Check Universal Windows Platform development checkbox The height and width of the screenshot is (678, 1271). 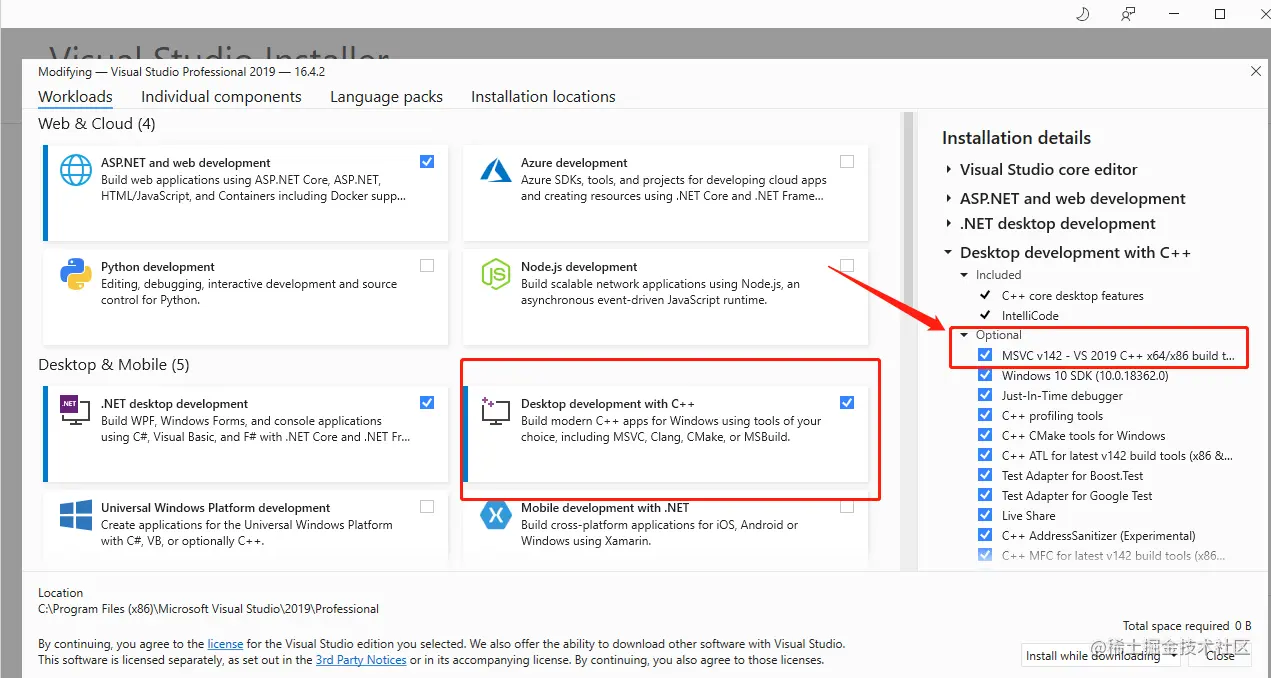click(x=427, y=507)
